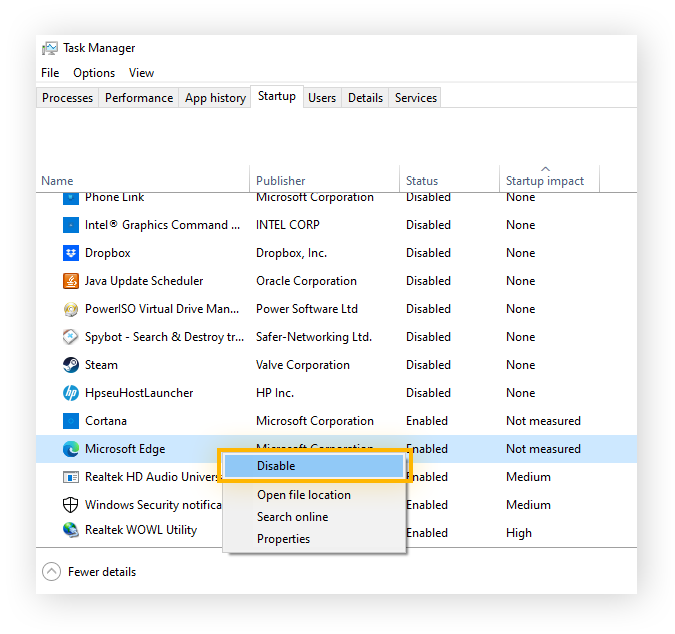Click the Task Manager title bar icon
The image size is (675, 634).
[50, 48]
